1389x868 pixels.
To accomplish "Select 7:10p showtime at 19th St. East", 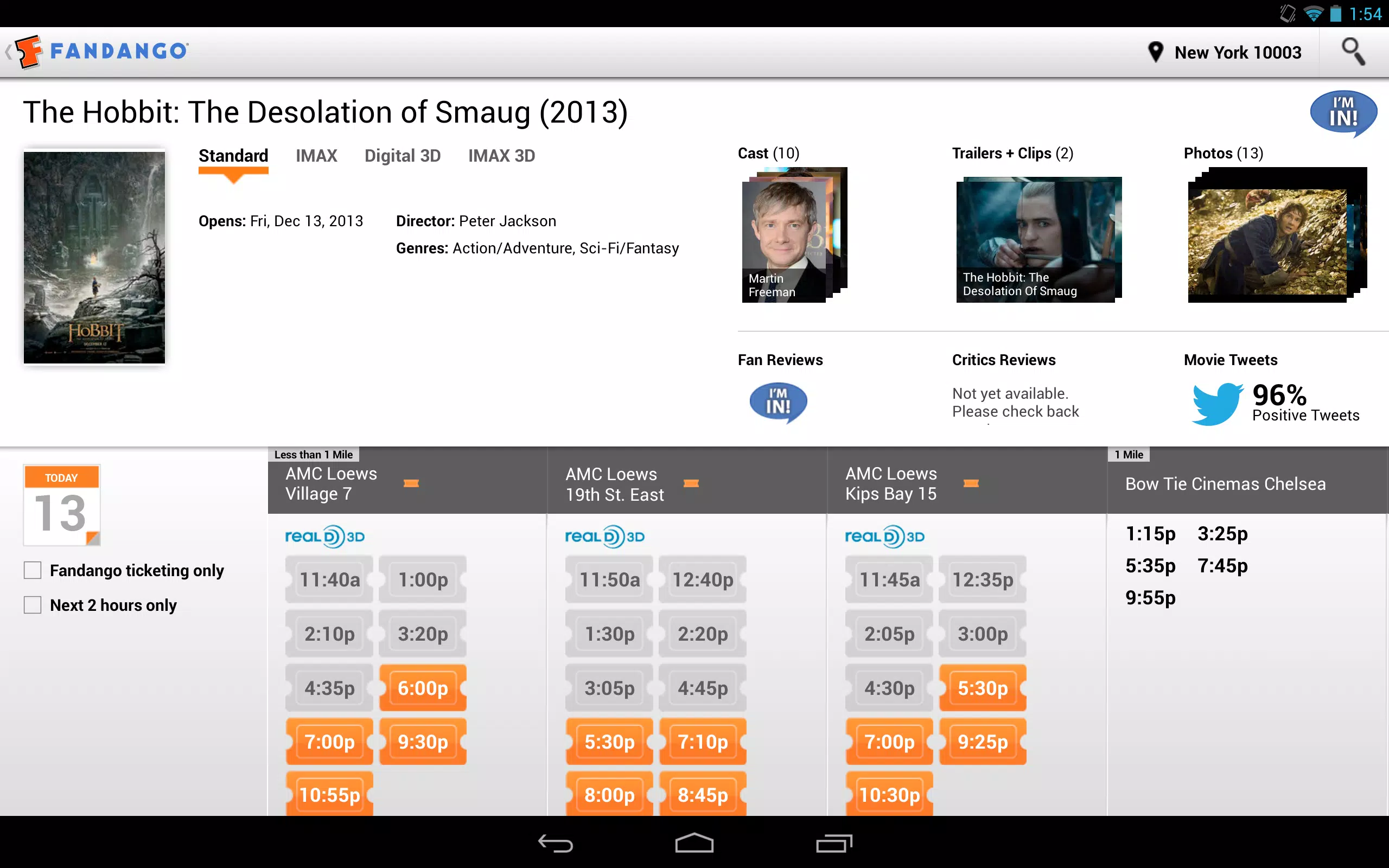I will 703,742.
